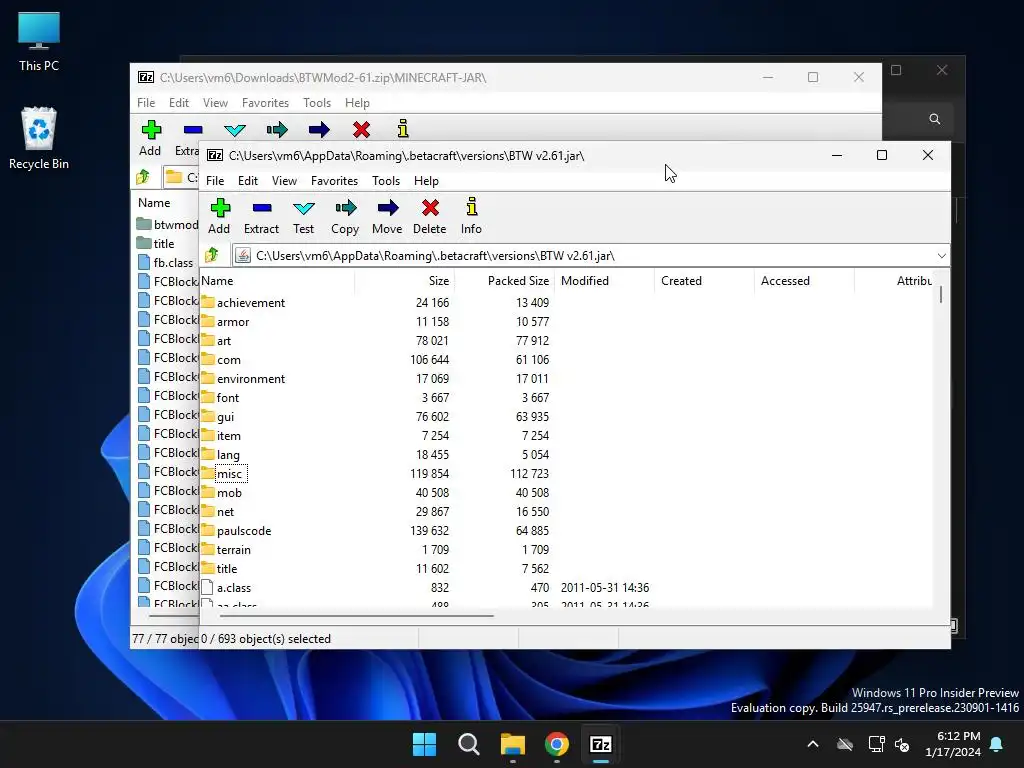This screenshot has height=768, width=1024.
Task: Show hidden system tray icons
Action: click(813, 744)
